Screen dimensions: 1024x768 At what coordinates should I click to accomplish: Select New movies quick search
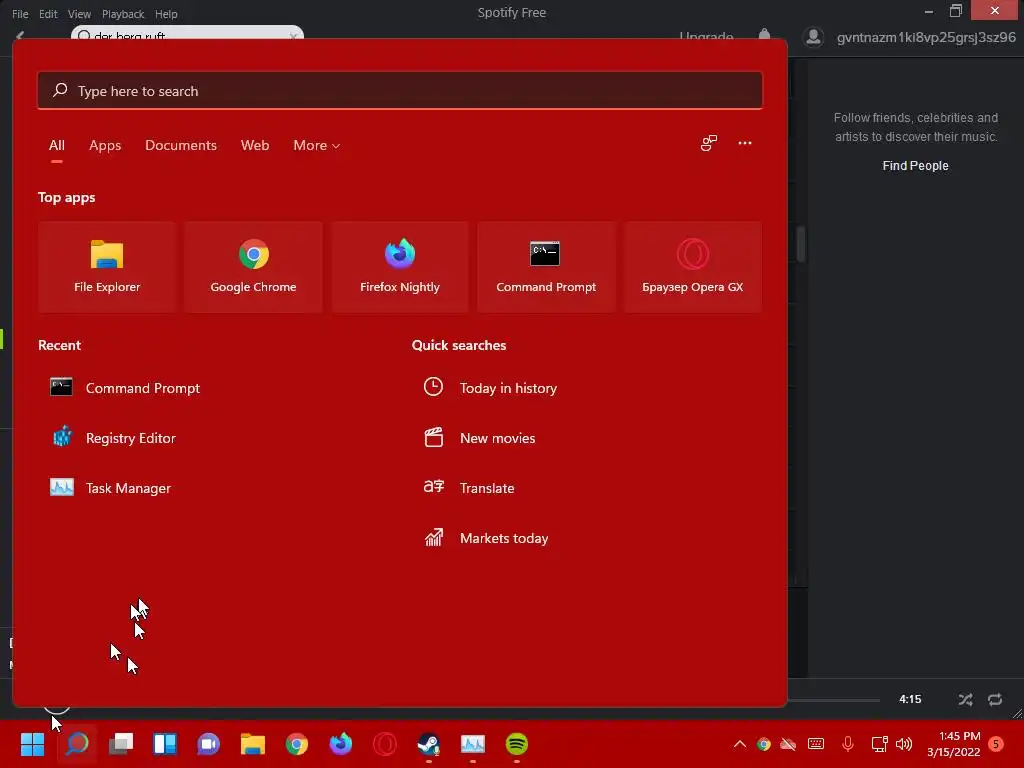coord(479,438)
